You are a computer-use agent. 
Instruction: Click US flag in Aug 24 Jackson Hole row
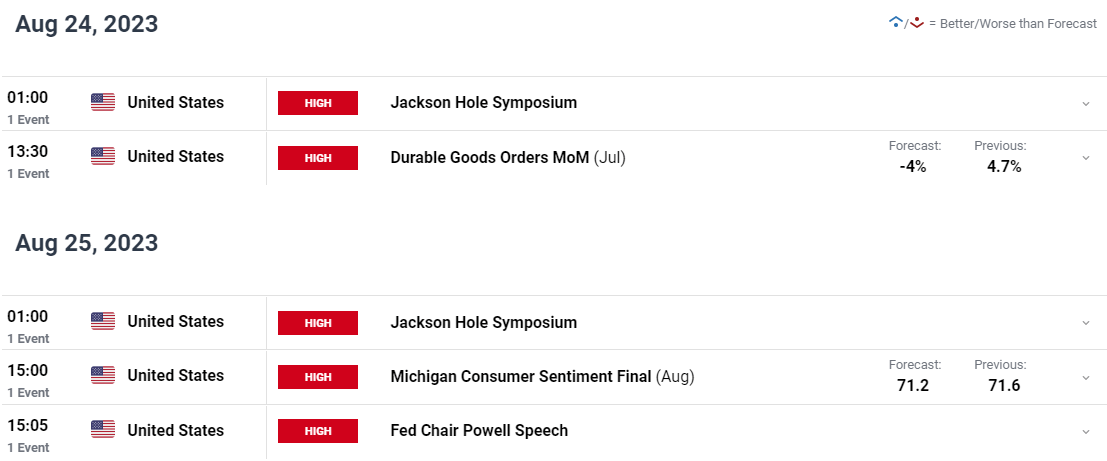click(x=103, y=102)
